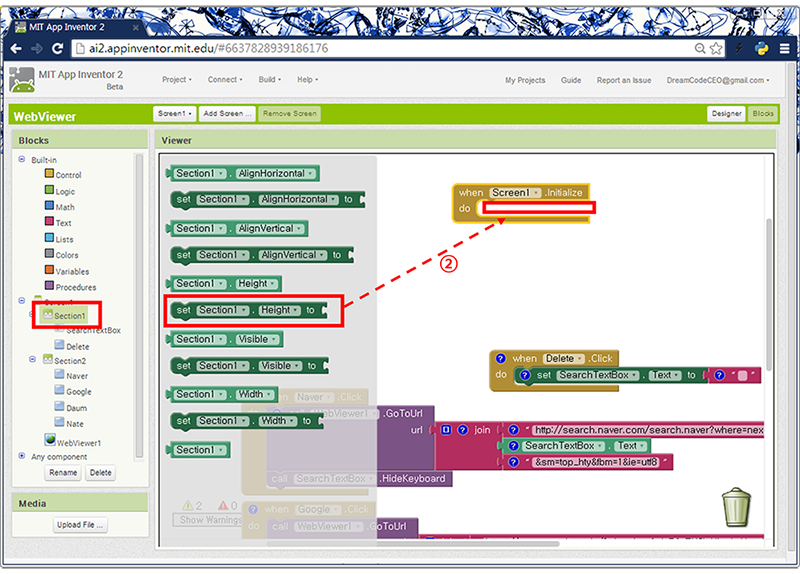Viewport: 800px width, 574px height.
Task: Click help icon on SearchTextBox.Text block
Action: 514,445
